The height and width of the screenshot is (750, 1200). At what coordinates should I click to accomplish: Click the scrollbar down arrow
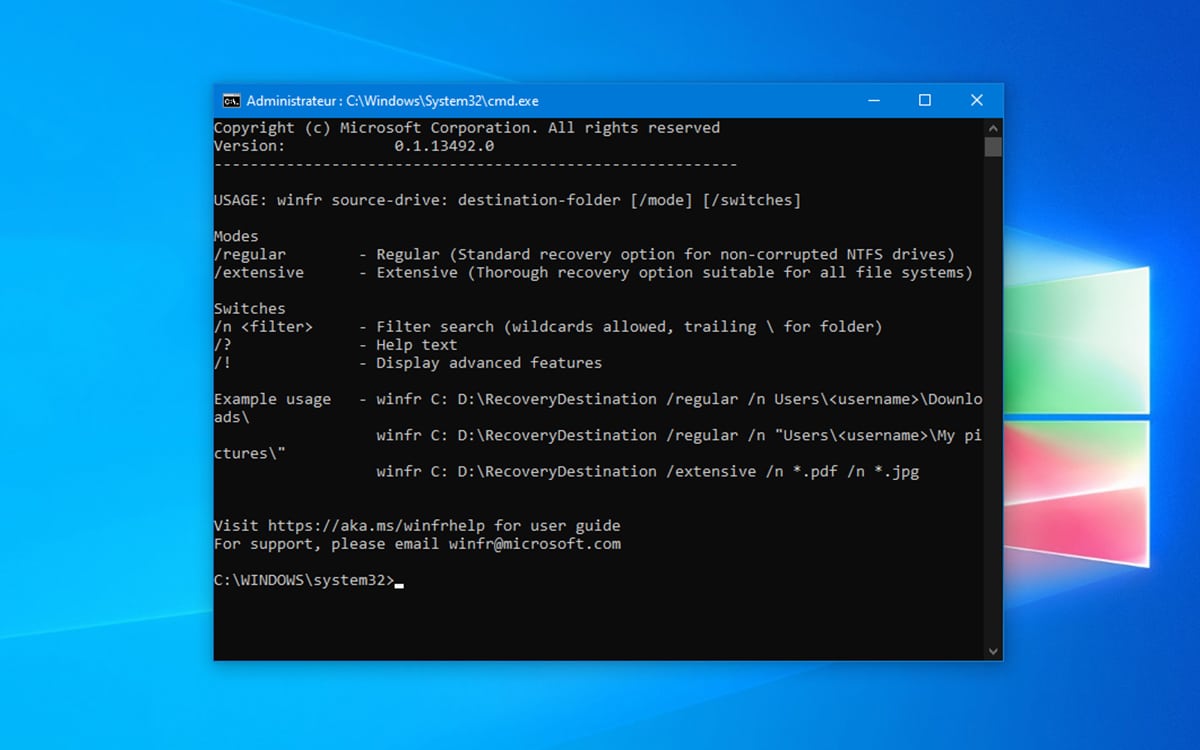point(993,651)
